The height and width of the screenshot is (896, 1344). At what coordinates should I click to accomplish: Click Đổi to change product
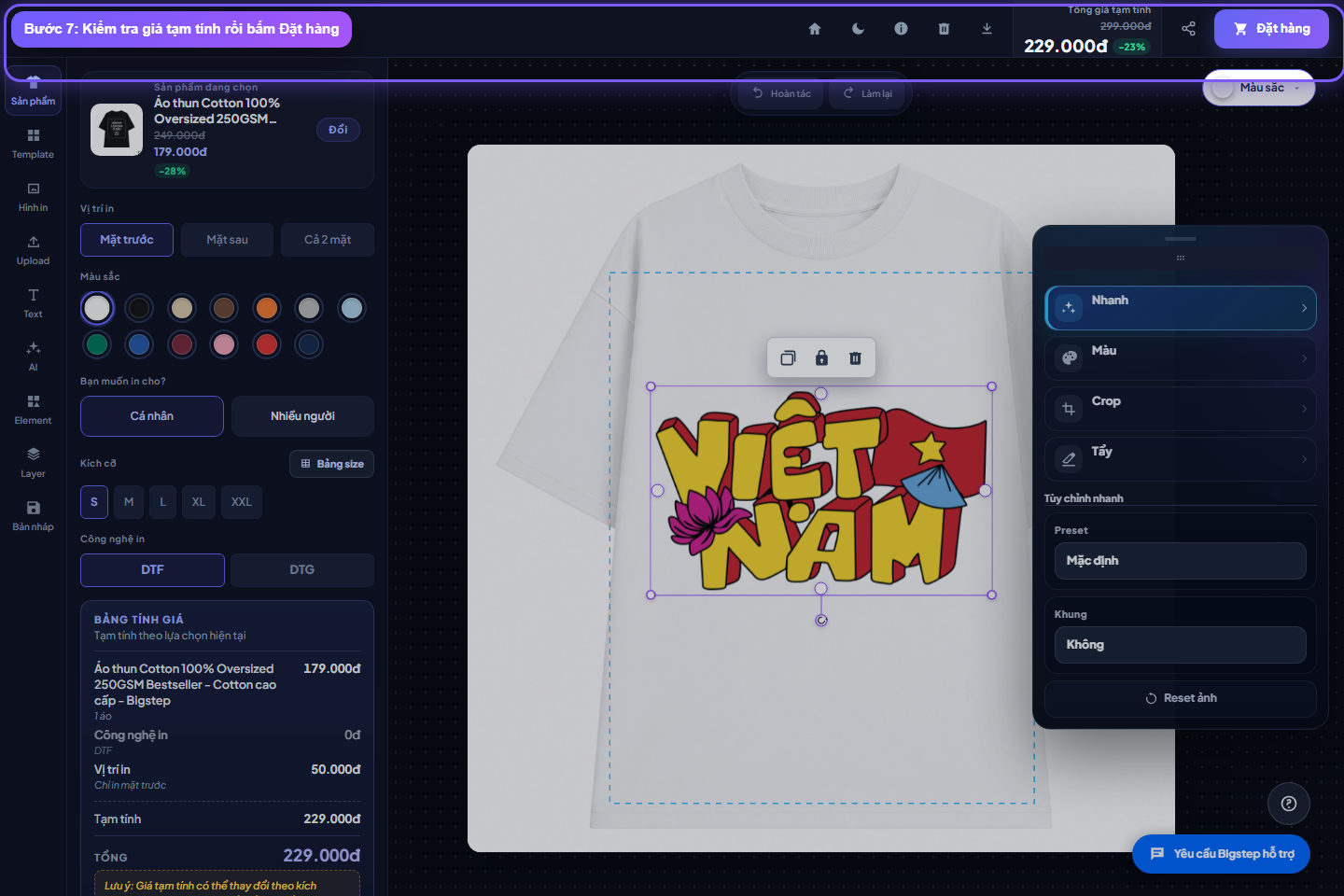point(338,130)
